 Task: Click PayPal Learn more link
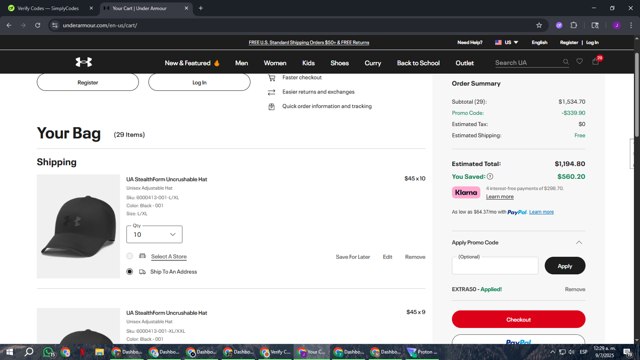pyautogui.click(x=541, y=212)
